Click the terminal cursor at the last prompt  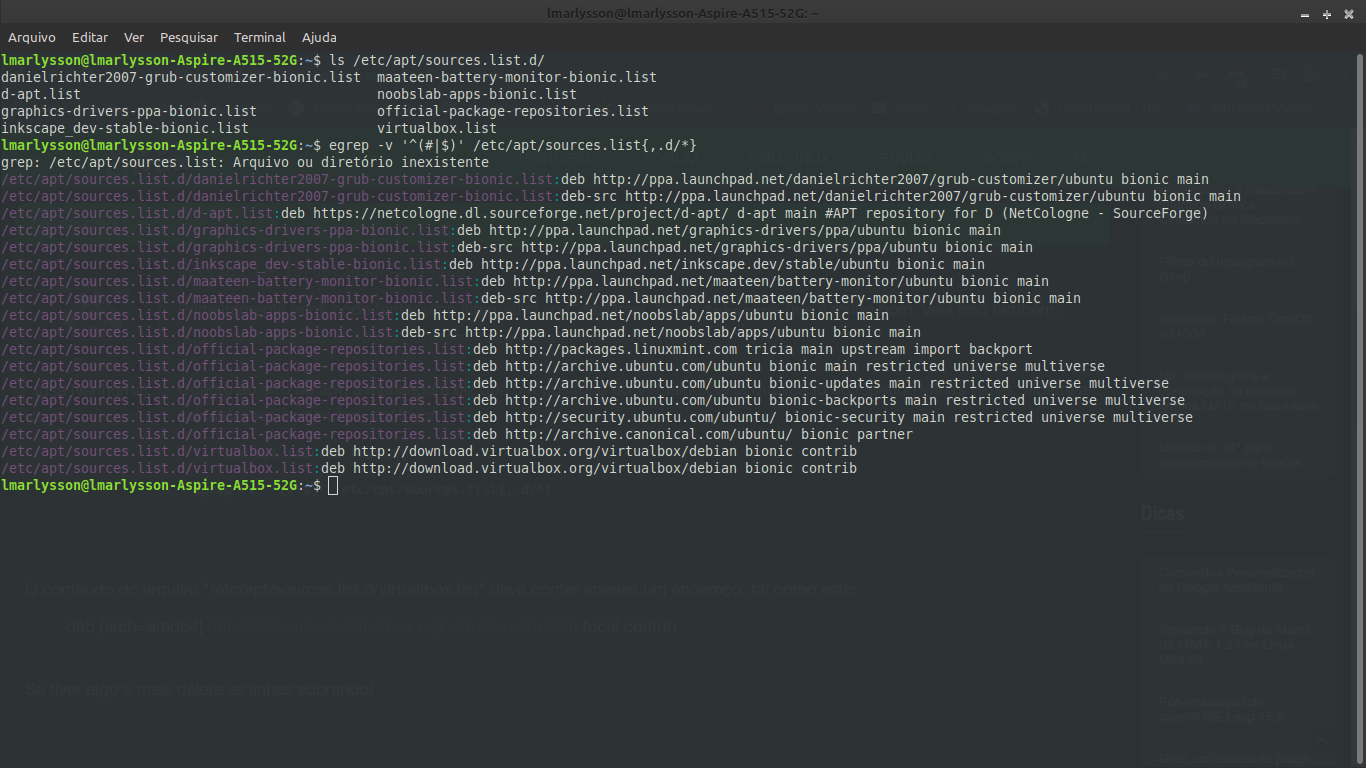click(333, 486)
